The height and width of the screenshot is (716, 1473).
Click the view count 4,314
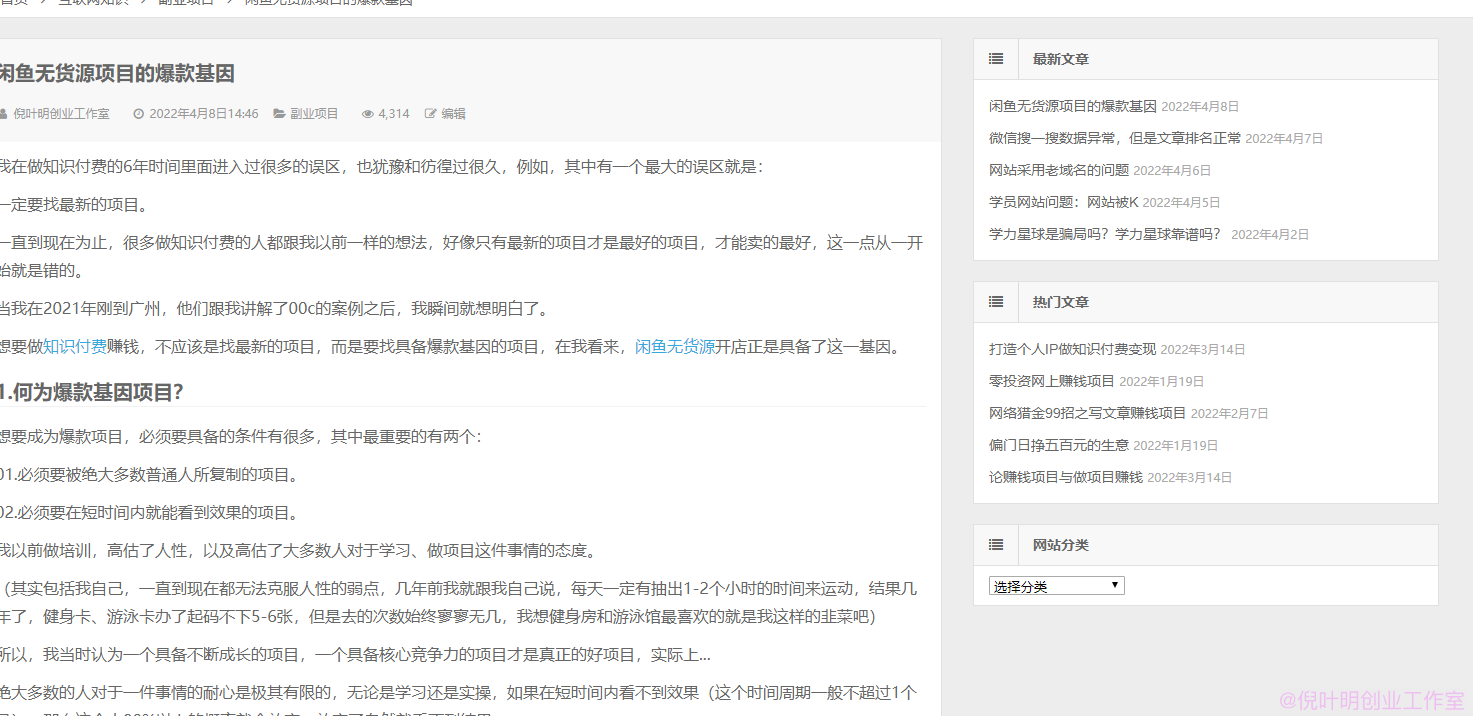coord(394,114)
